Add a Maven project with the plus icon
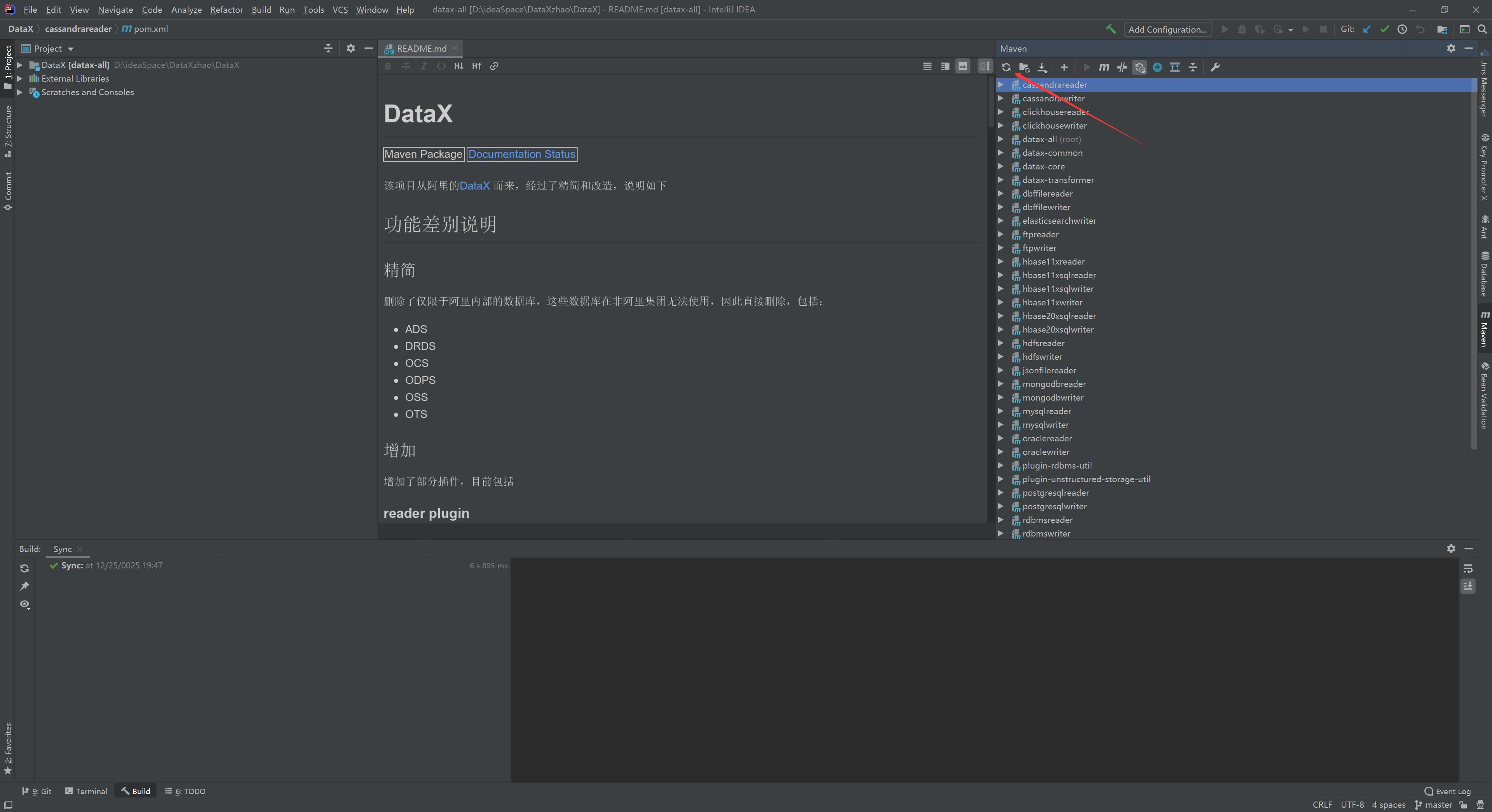 [x=1063, y=67]
